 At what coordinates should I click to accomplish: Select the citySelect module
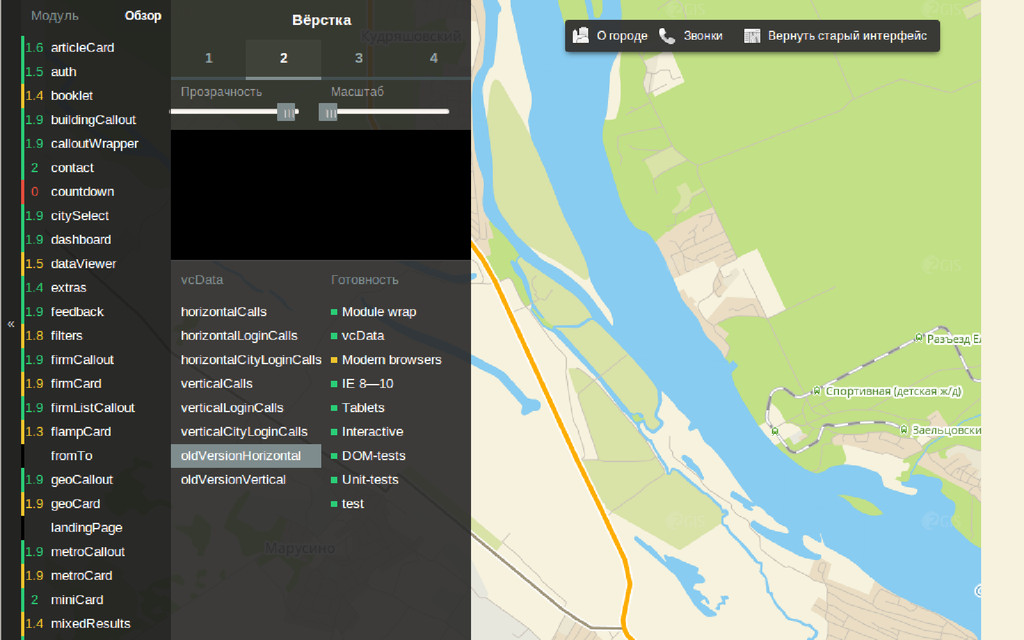tap(80, 216)
